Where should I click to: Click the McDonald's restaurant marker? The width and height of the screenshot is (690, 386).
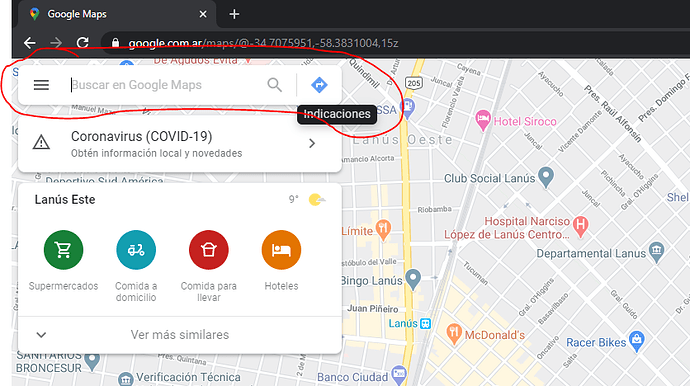454,334
